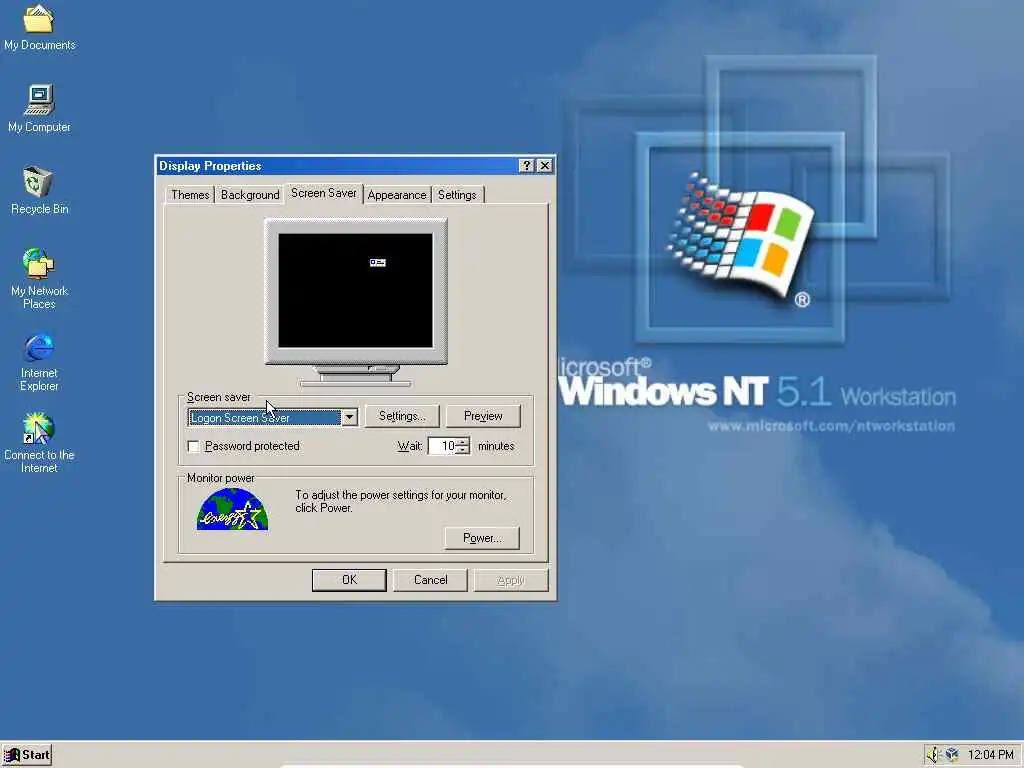Open screen saver Settings... button
This screenshot has height=768, width=1024.
[402, 416]
